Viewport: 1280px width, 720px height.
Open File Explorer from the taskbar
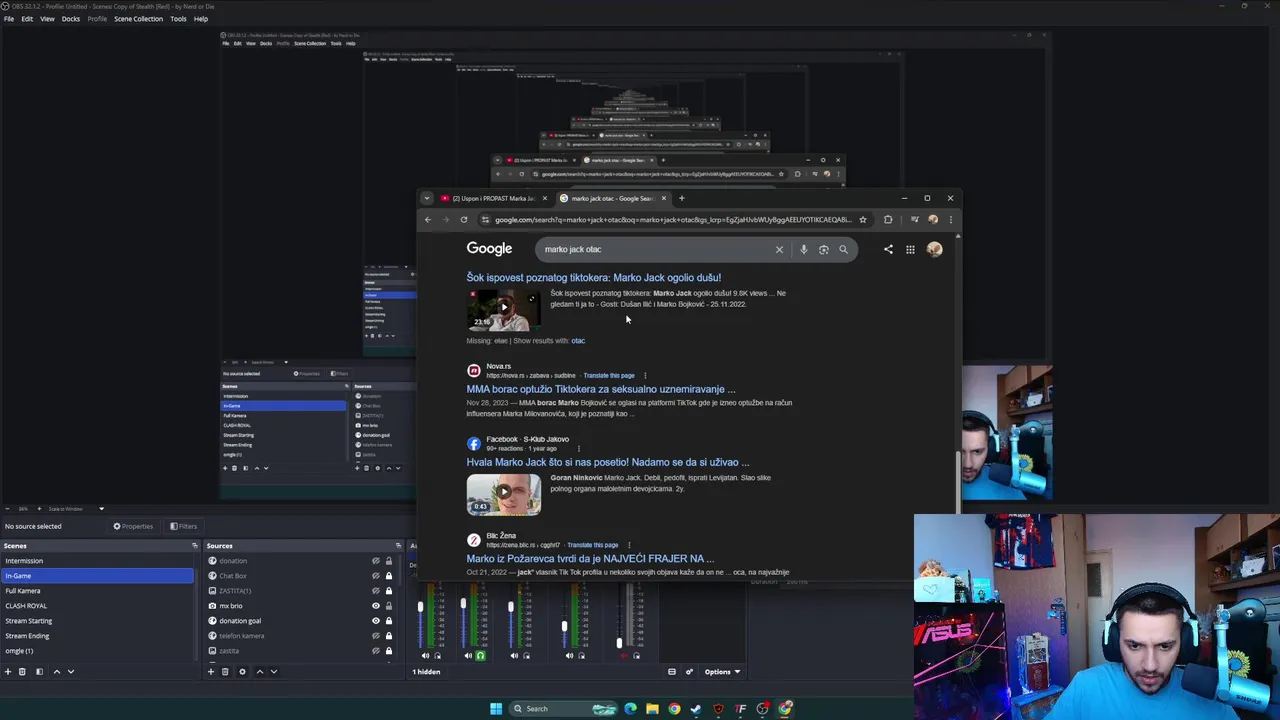pyautogui.click(x=652, y=709)
